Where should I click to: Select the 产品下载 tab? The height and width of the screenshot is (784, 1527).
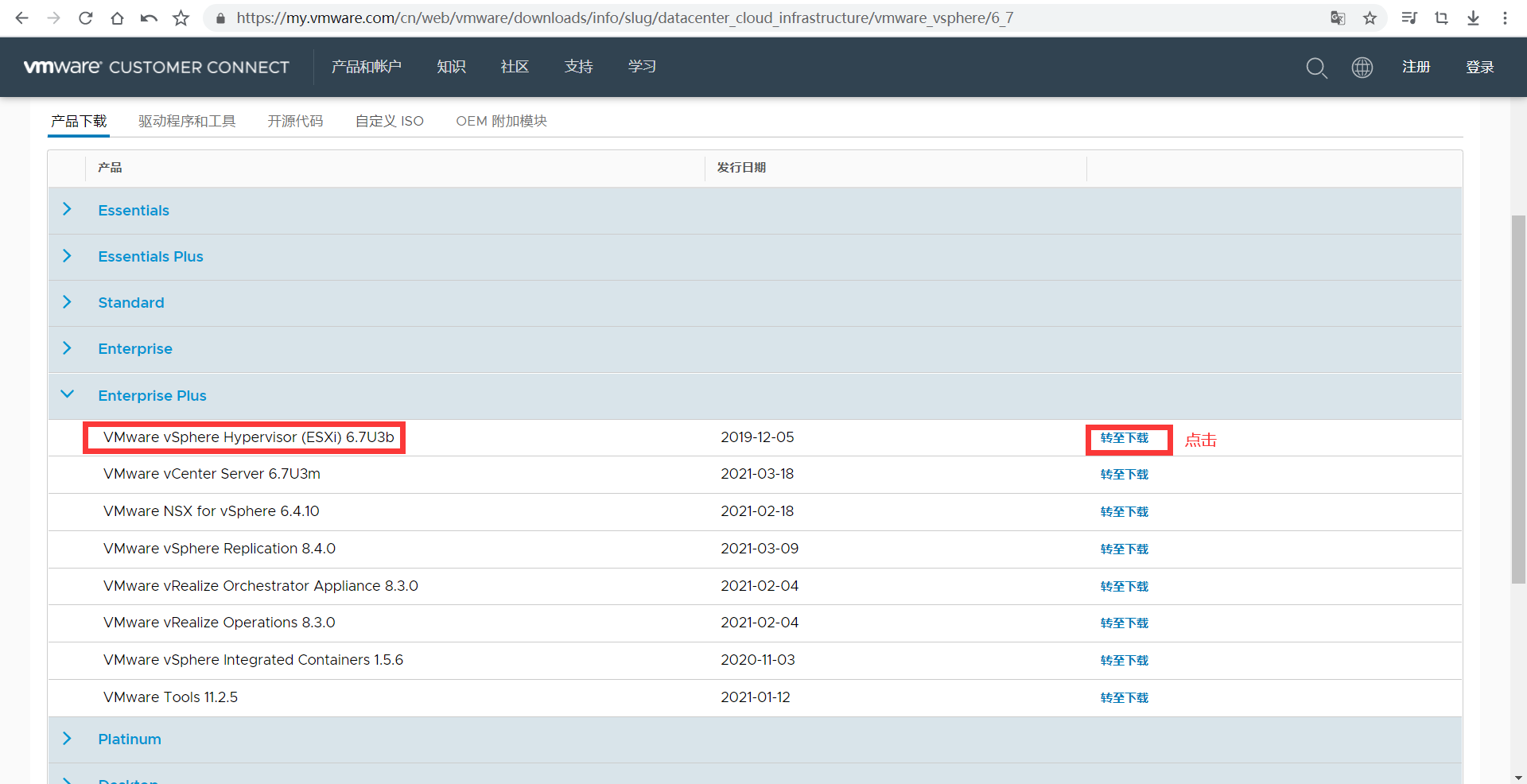coord(79,121)
